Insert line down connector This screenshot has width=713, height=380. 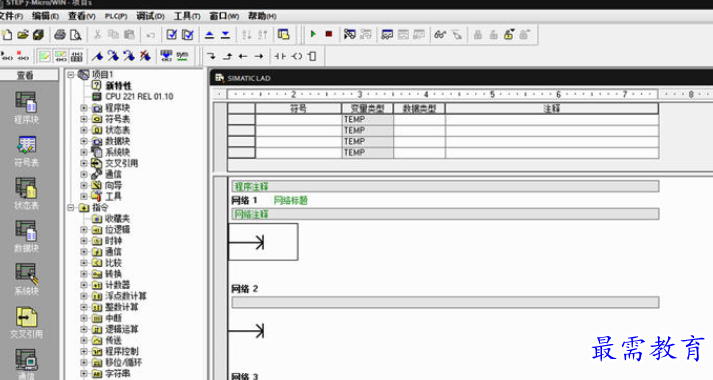point(211,56)
